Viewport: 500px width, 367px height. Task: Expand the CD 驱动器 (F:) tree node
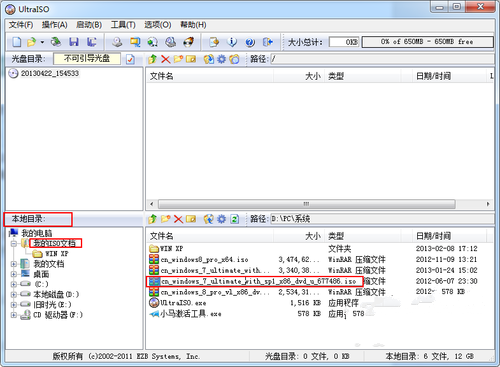tap(14, 315)
